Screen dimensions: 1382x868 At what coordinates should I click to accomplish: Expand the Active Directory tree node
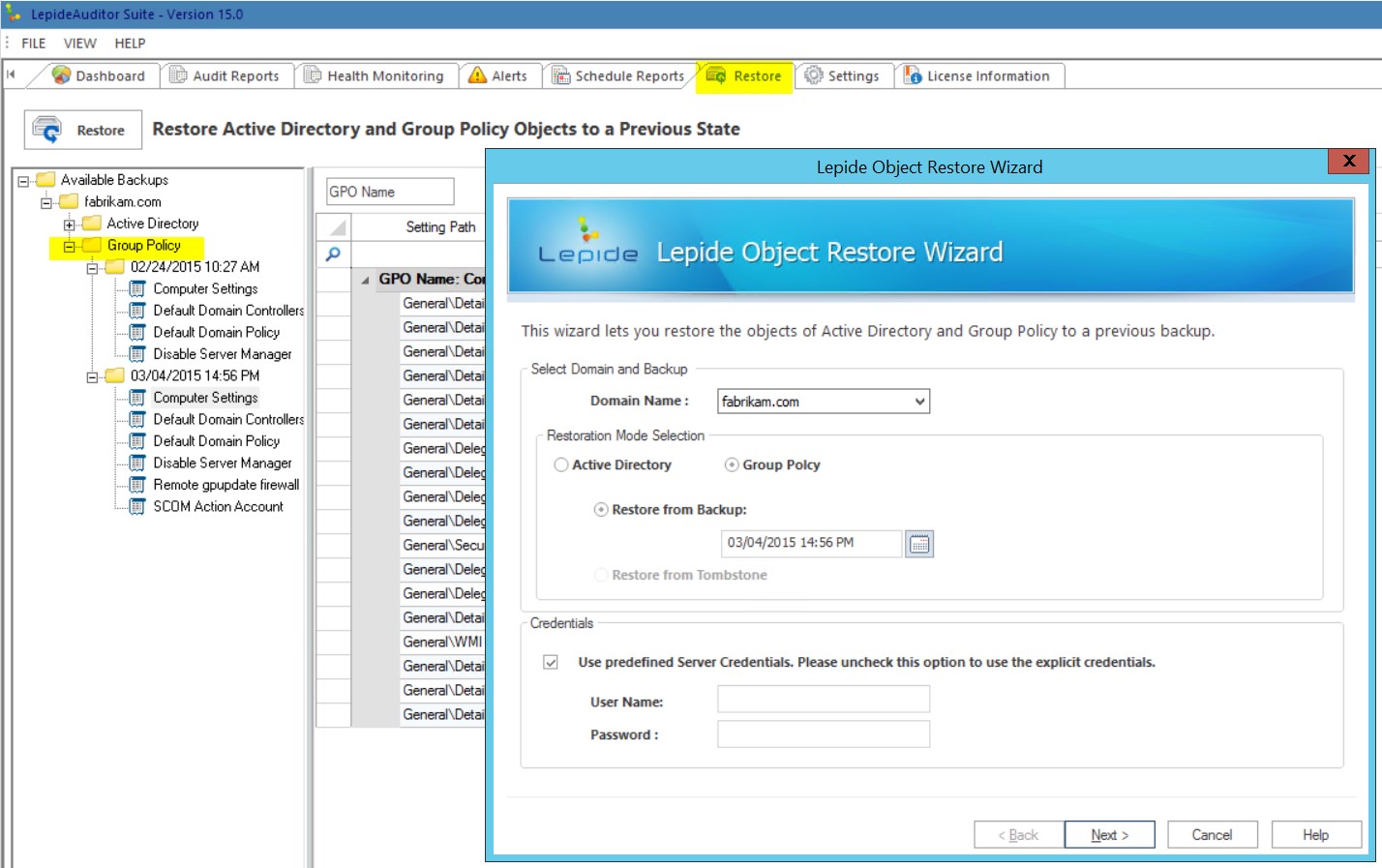click(x=69, y=224)
